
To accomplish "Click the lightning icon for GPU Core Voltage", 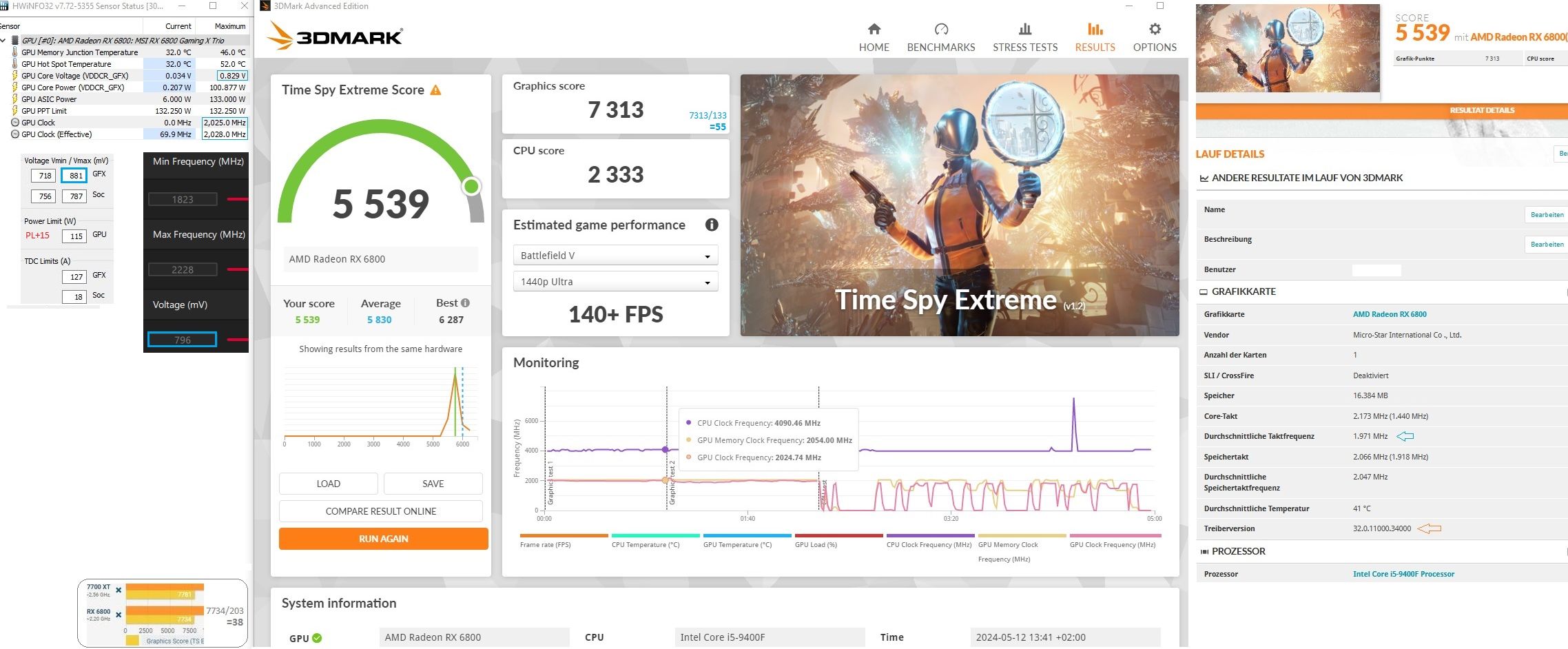I will [x=14, y=76].
